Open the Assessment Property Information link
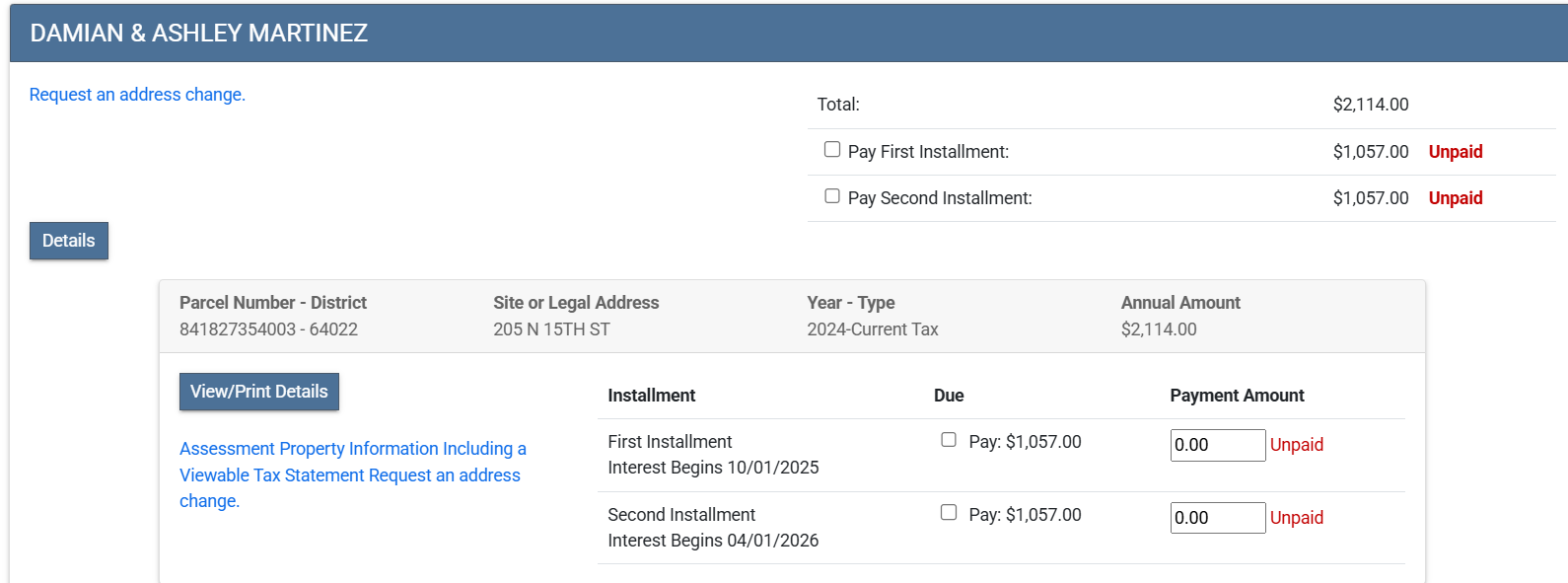This screenshot has width=1568, height=583. [x=352, y=449]
